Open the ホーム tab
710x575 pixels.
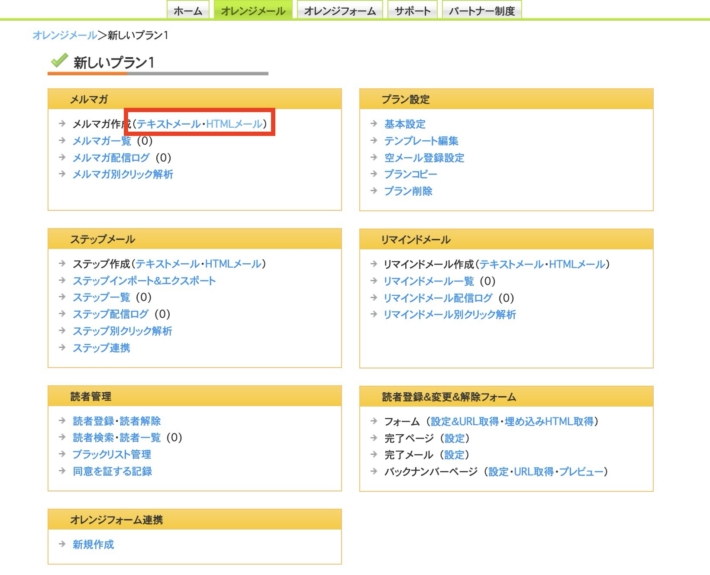[x=188, y=10]
